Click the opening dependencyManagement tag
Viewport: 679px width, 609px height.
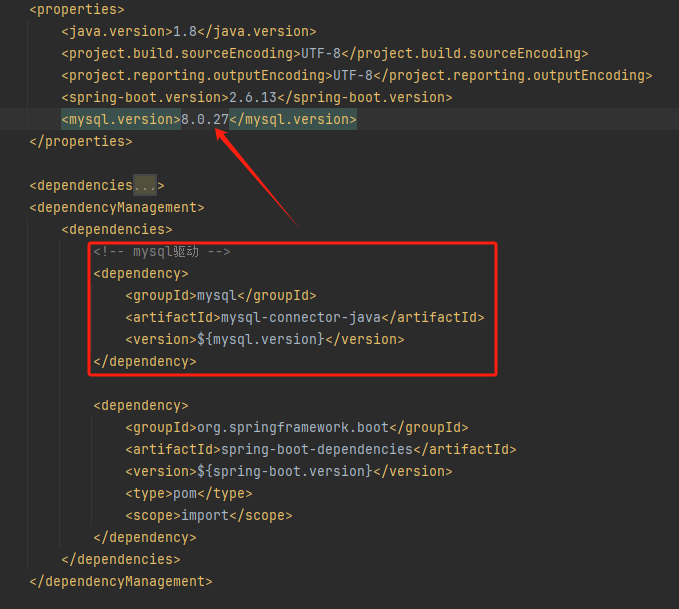click(117, 208)
